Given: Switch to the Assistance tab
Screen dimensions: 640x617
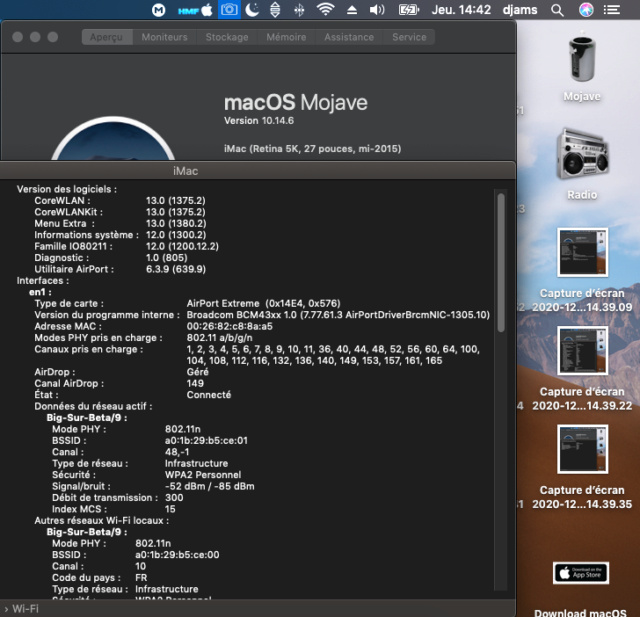Looking at the screenshot, I should click(x=349, y=37).
